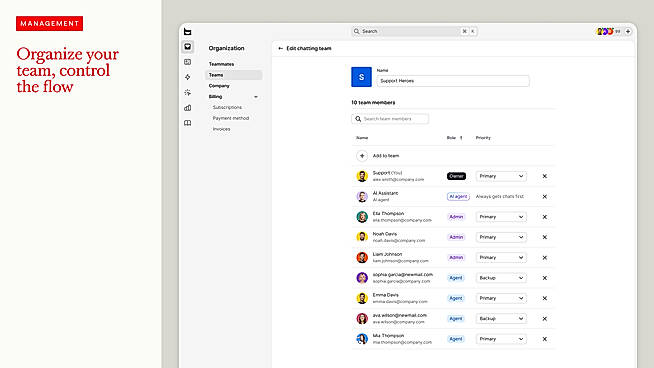Open Billing in Organization menu

[215, 97]
